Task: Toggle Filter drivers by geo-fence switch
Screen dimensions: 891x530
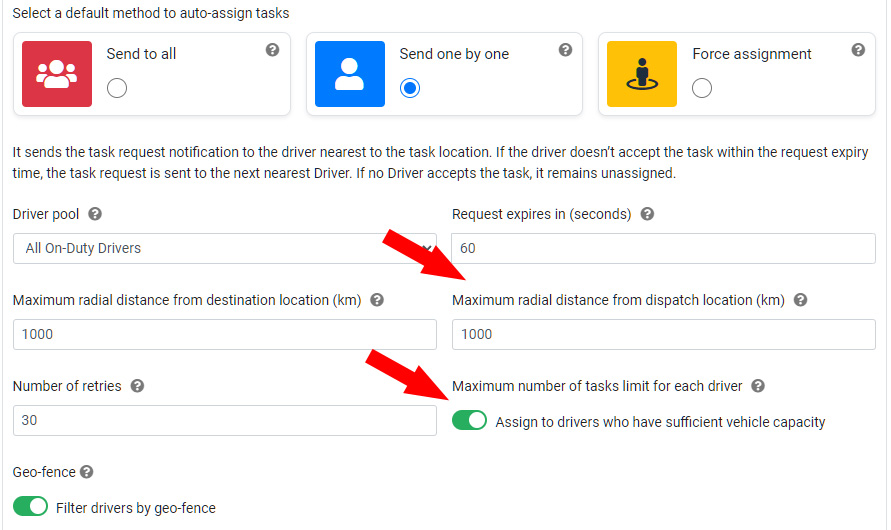Action: [x=30, y=506]
